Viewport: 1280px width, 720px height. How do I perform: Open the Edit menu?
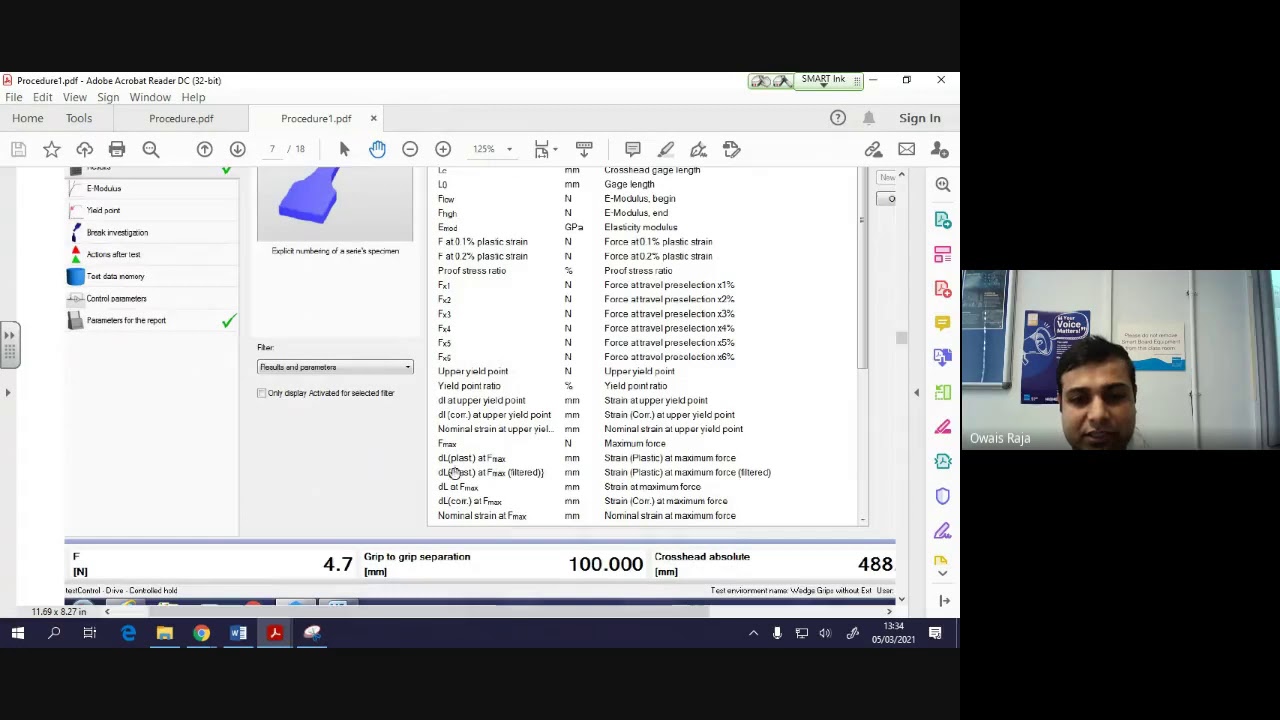click(x=42, y=97)
